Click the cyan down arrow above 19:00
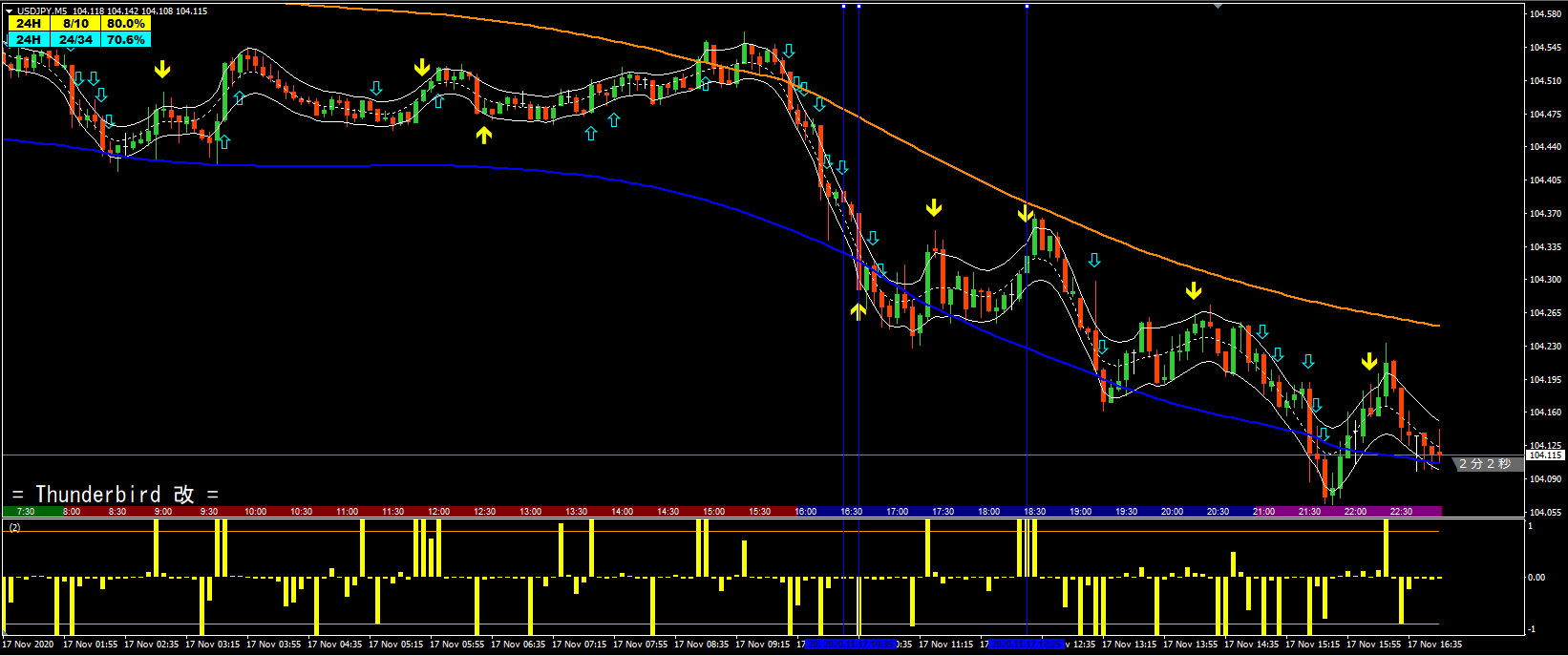The height and width of the screenshot is (656, 1568). click(x=1094, y=260)
